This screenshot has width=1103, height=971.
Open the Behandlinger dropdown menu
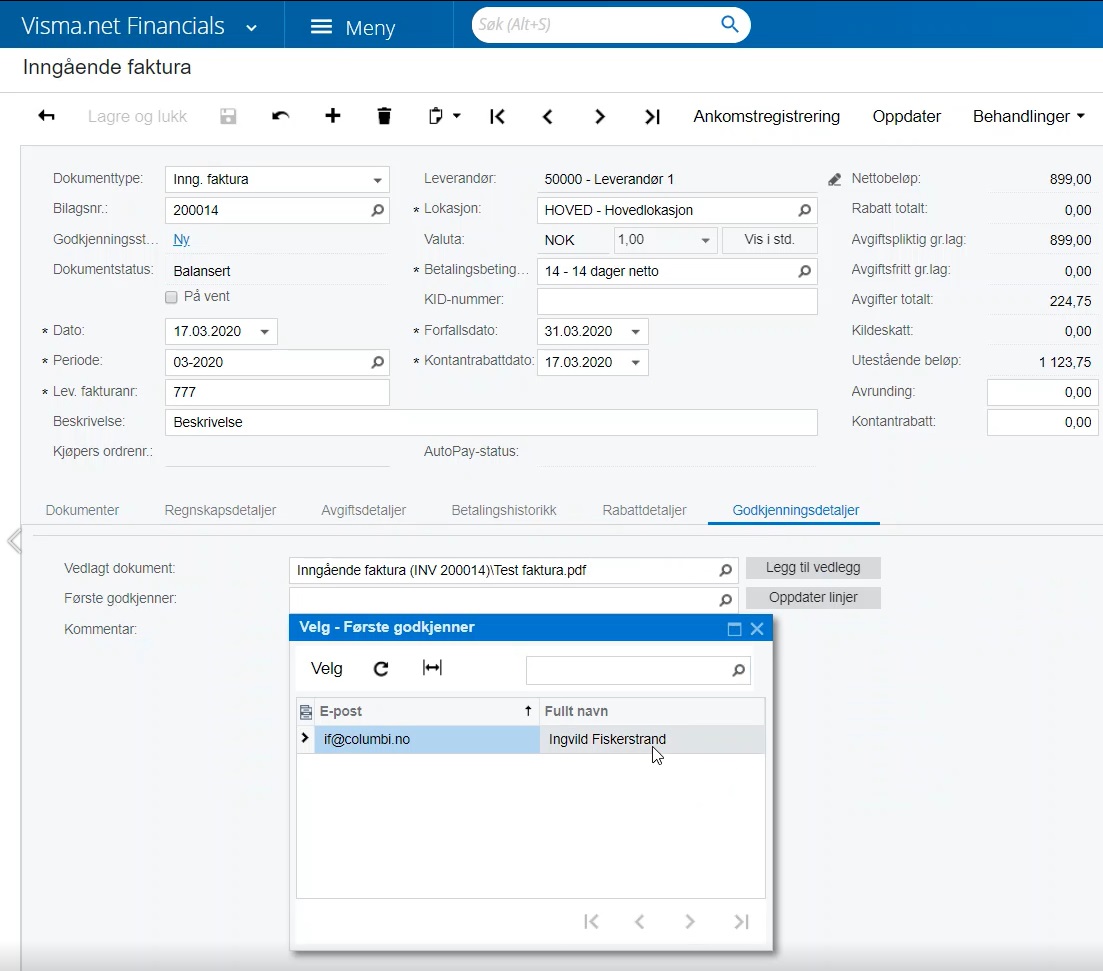(1028, 116)
